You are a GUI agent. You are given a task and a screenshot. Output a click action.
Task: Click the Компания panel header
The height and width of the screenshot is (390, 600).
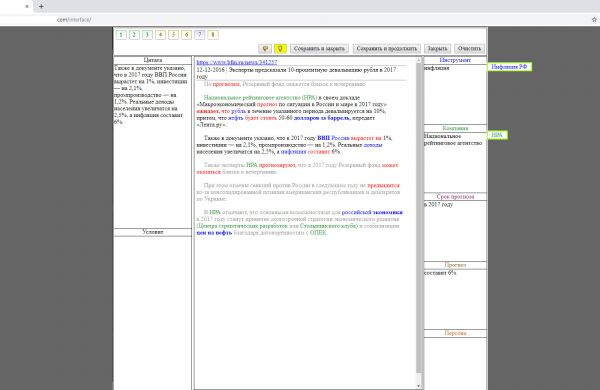point(455,128)
